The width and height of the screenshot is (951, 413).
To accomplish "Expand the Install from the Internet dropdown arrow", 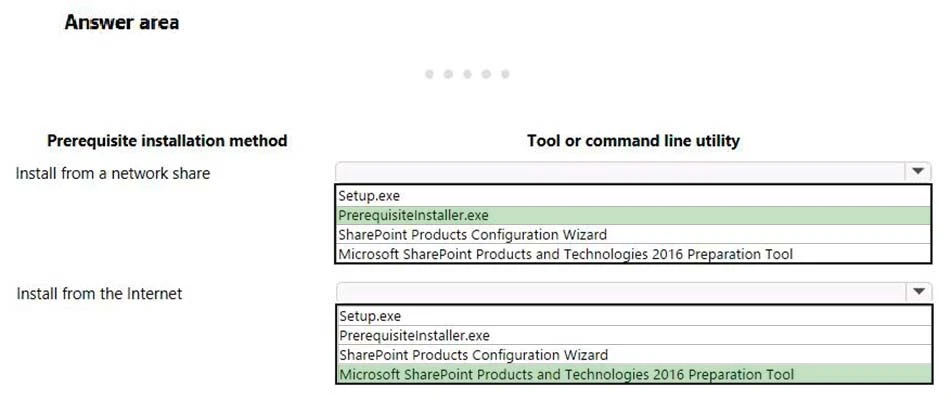I will 918,292.
